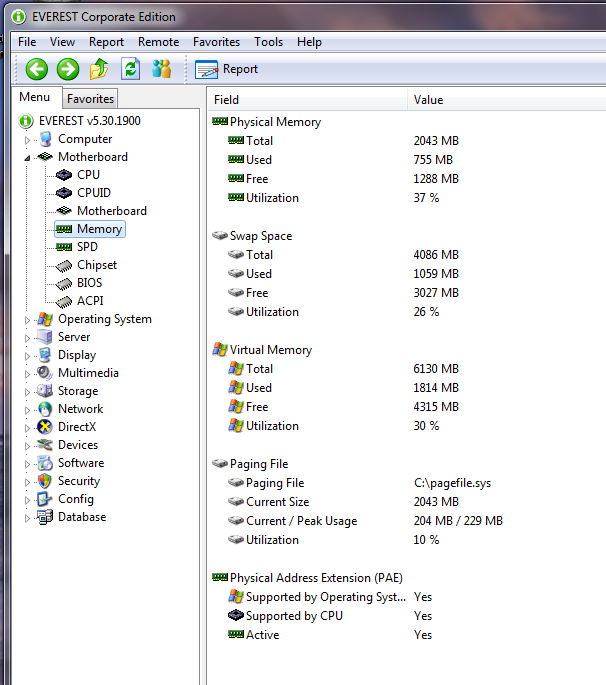Select the Memory module icon in tree

[x=64, y=229]
